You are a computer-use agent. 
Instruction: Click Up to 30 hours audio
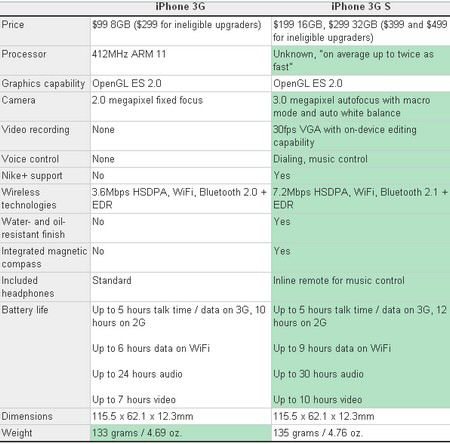(318, 374)
